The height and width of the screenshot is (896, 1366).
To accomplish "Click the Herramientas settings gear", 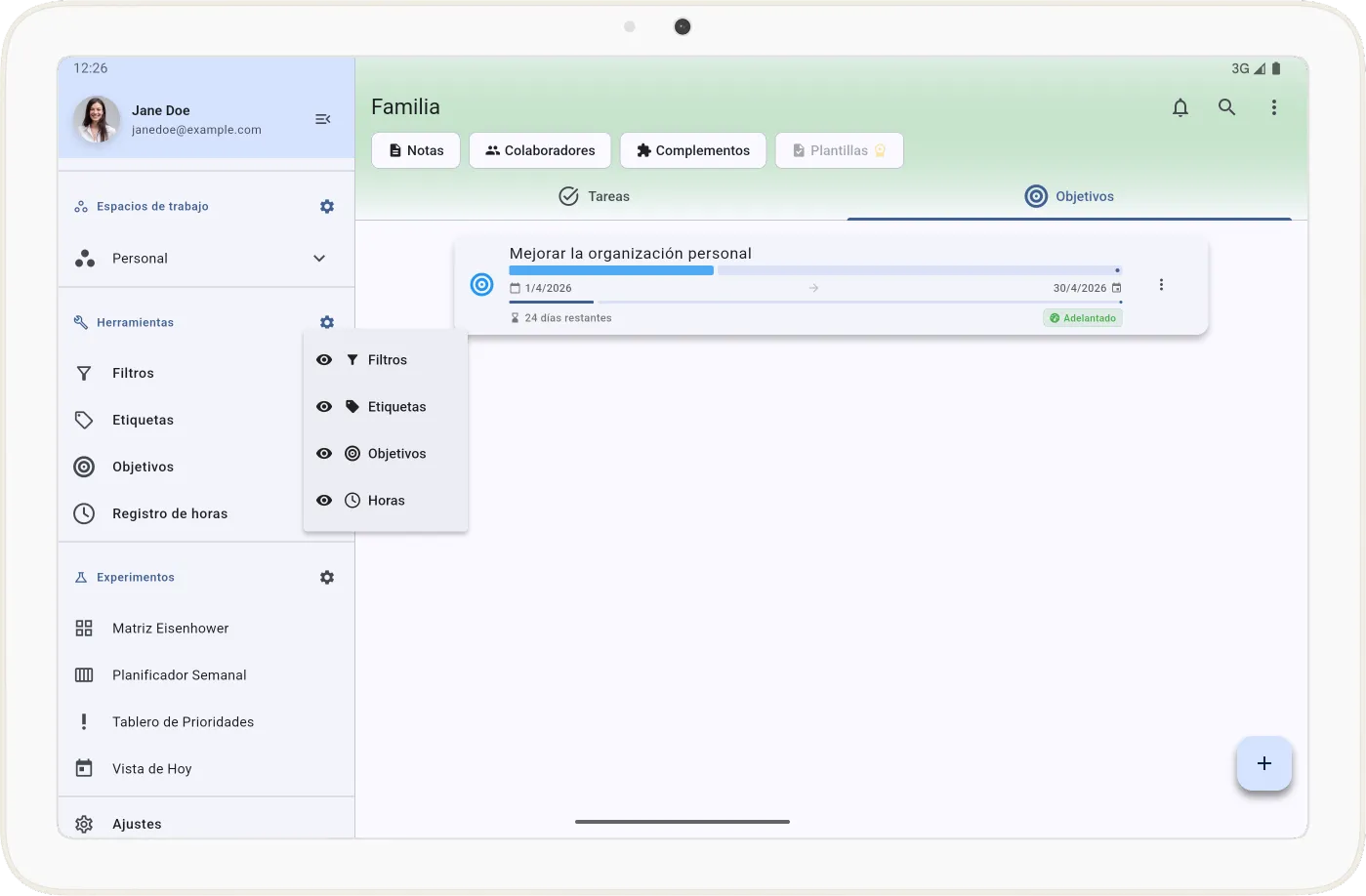I will (327, 322).
